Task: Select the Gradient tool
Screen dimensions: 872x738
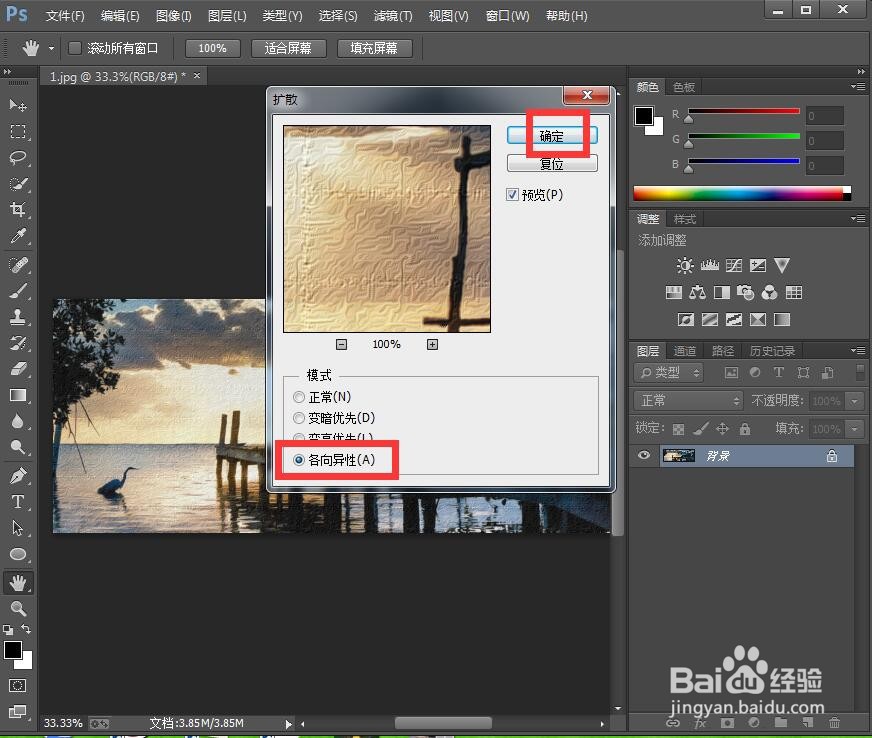Action: pos(18,395)
